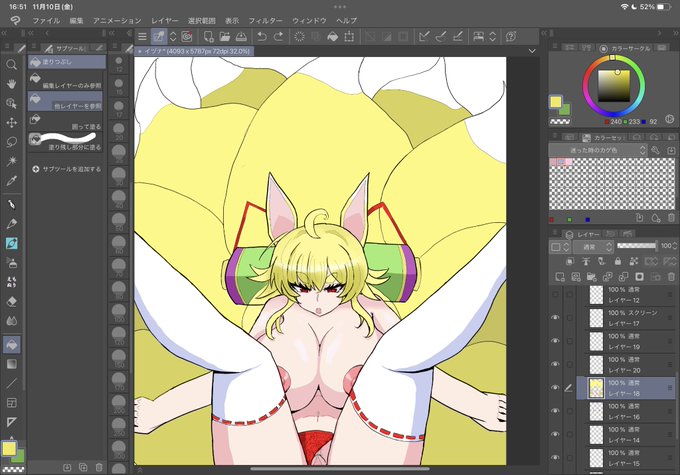Select the 塗り残し部分に塗る sub tool
Viewport: 680px width, 475px height.
tap(65, 142)
